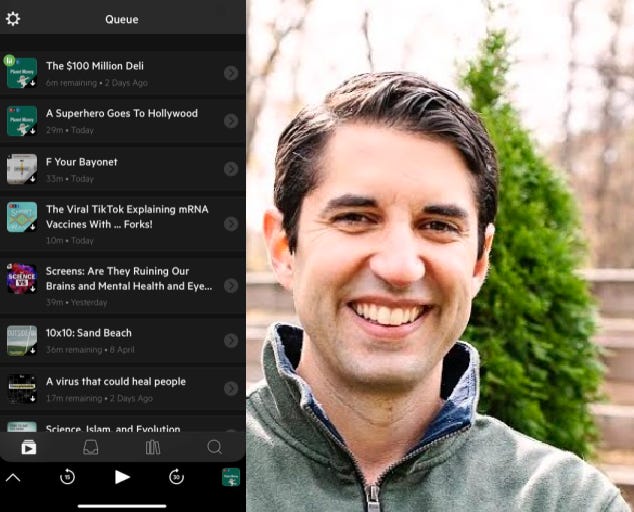Open now-playing artwork in mini player

point(231,477)
